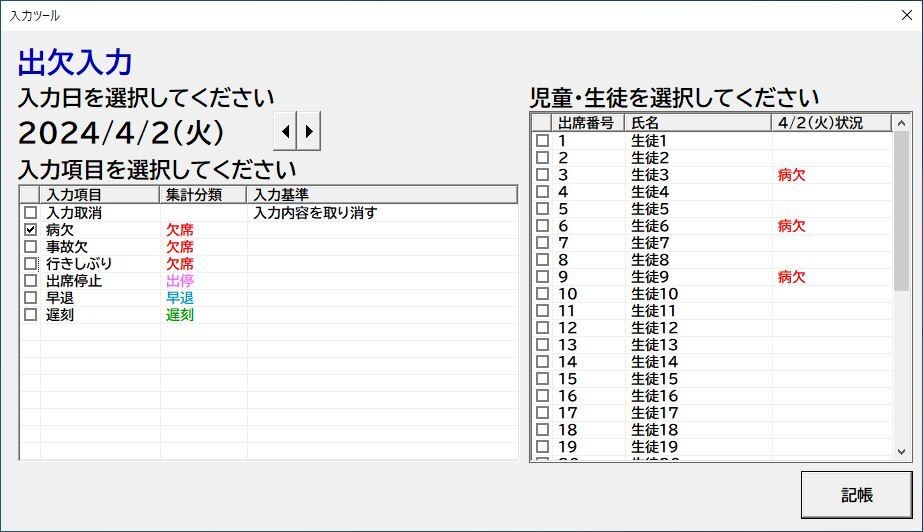Screen dimensions: 923x532
Task: Click the 記帳 button
Action: (x=856, y=495)
